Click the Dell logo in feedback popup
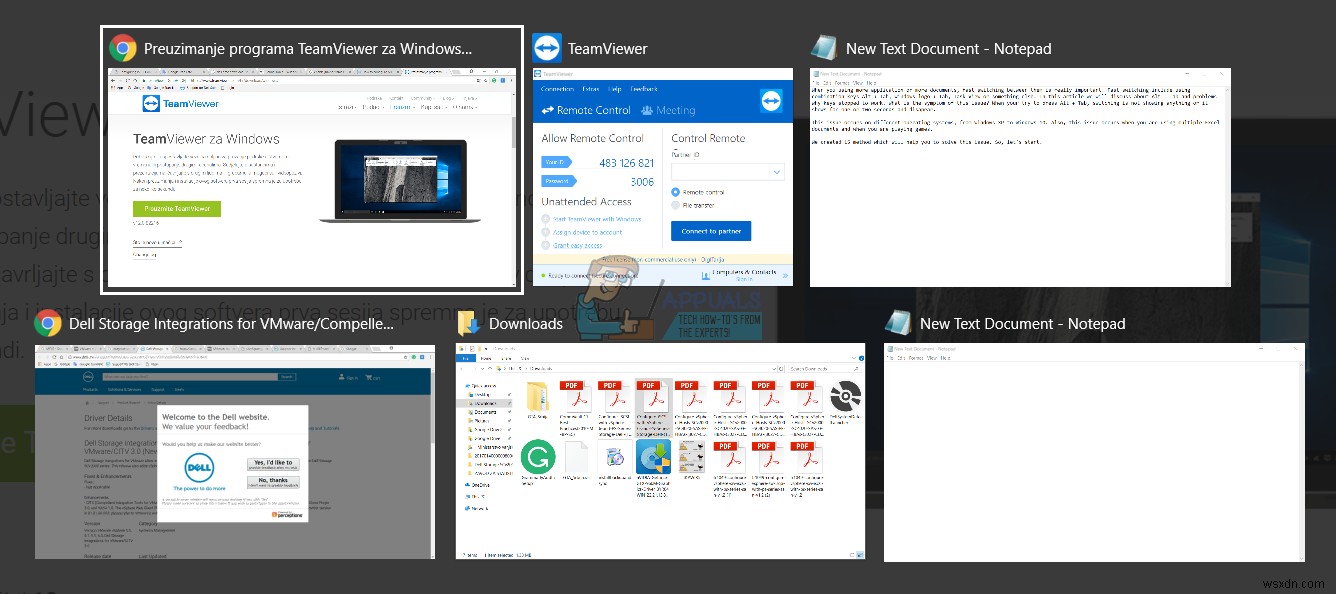This screenshot has width=1336, height=594. point(200,468)
